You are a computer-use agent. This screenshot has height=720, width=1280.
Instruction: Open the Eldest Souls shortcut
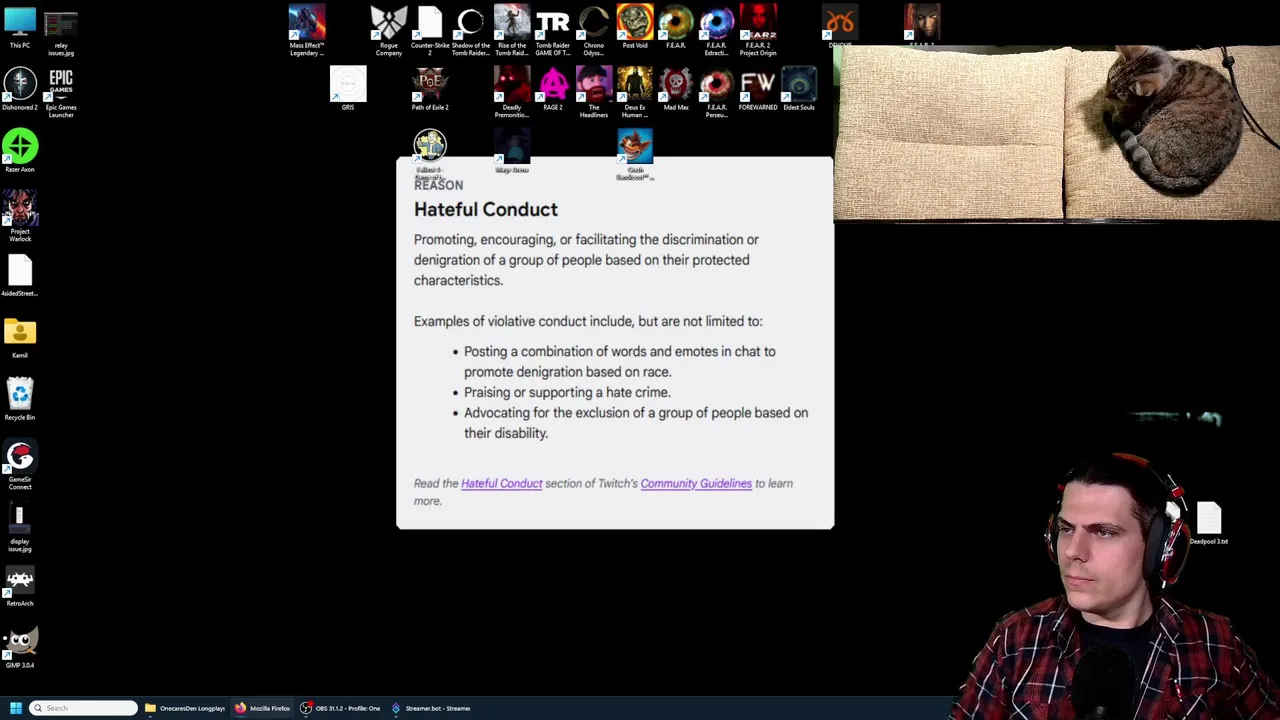tap(799, 90)
